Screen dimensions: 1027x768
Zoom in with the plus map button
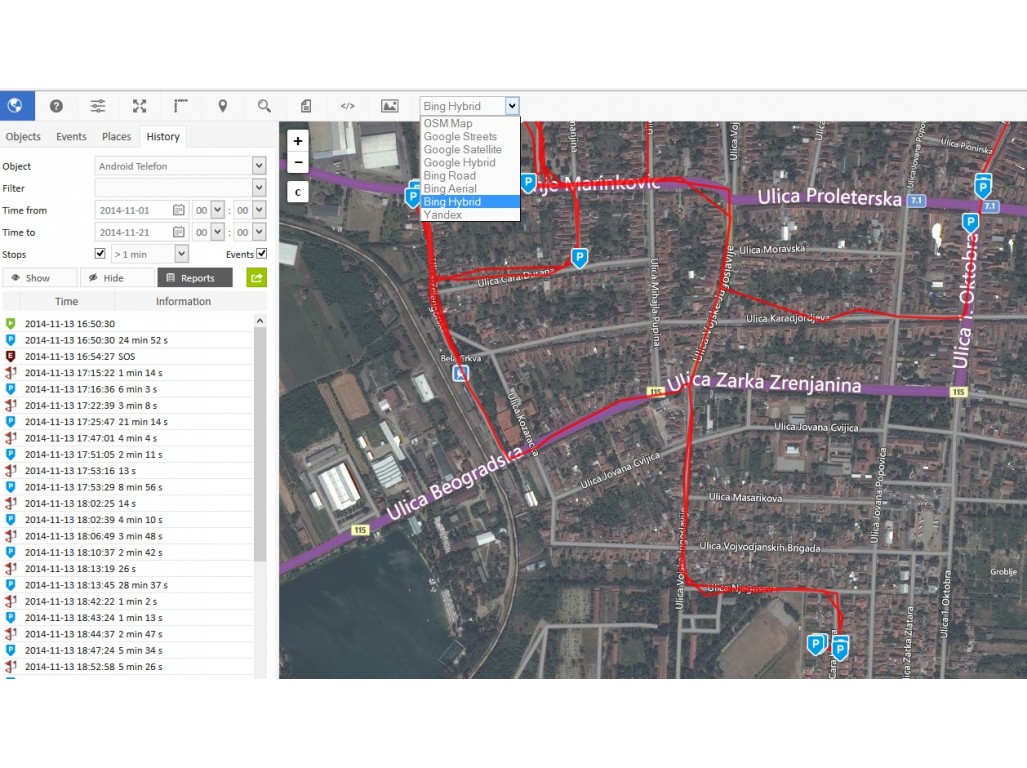click(298, 141)
